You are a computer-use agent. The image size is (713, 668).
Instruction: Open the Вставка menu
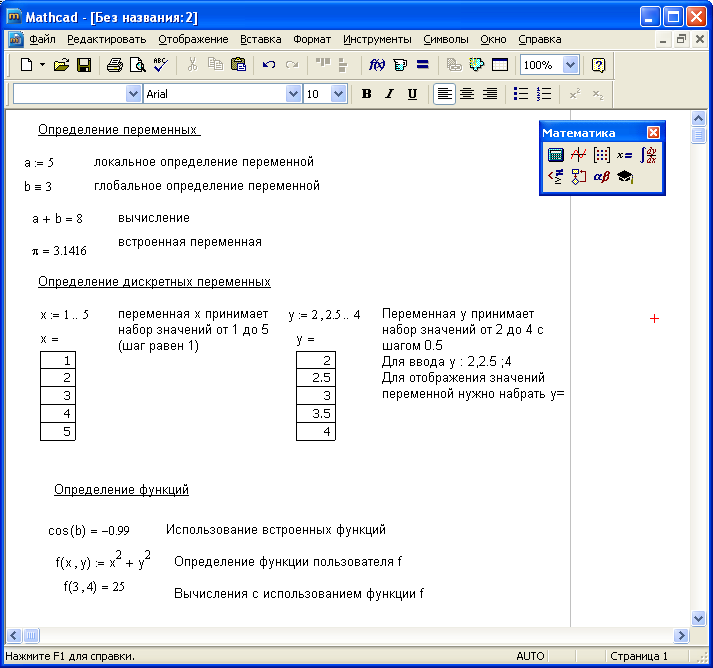tap(261, 40)
